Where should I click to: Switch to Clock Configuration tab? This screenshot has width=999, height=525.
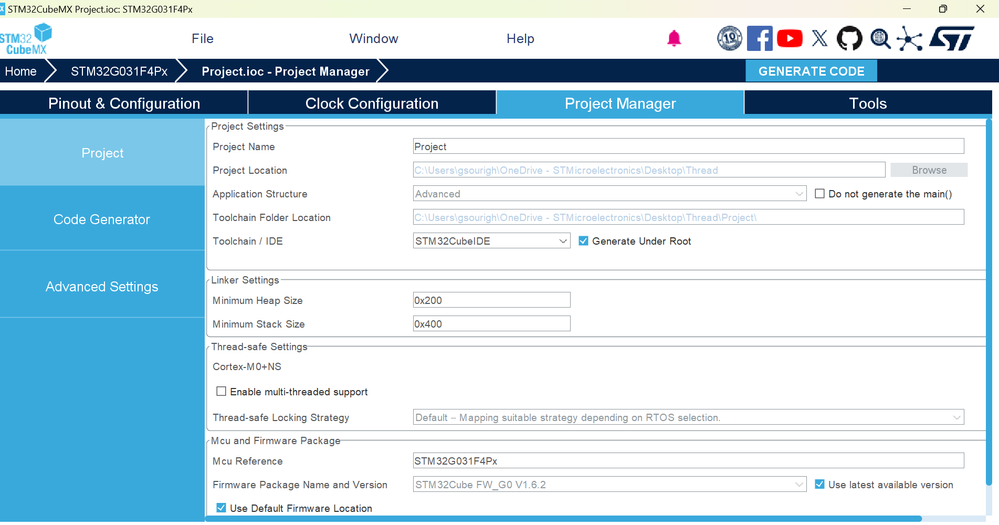click(372, 103)
